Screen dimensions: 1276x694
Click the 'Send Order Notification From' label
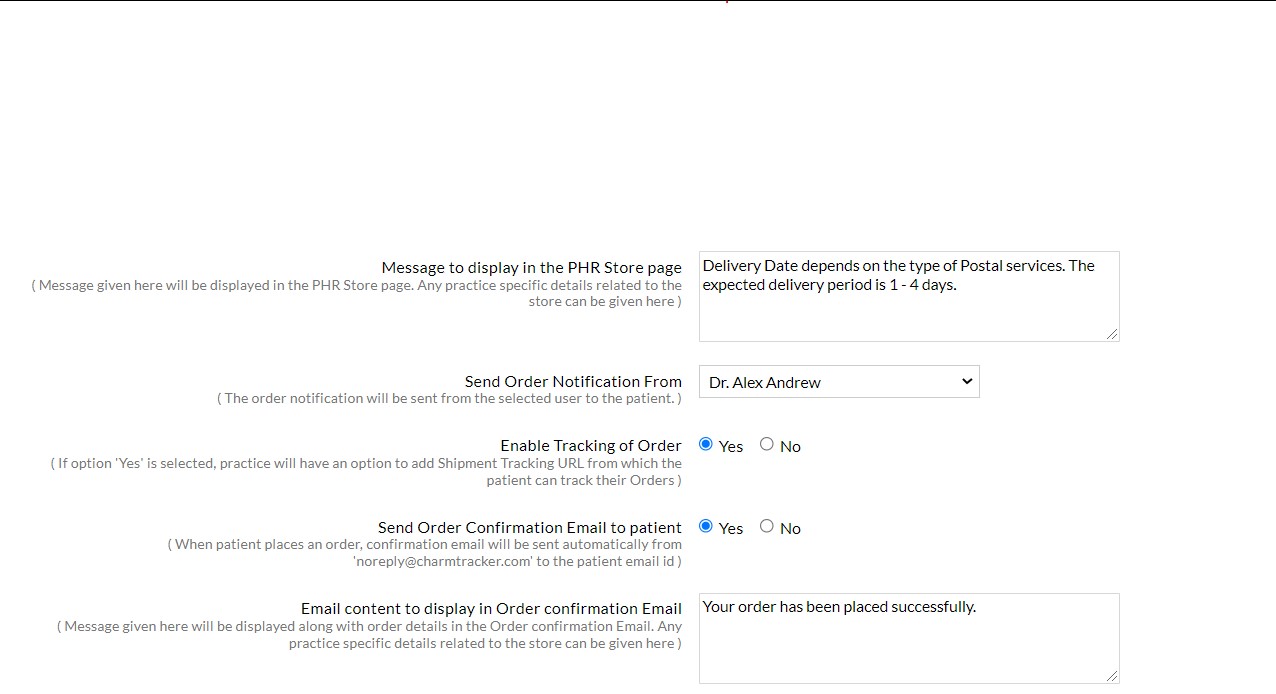coord(573,382)
